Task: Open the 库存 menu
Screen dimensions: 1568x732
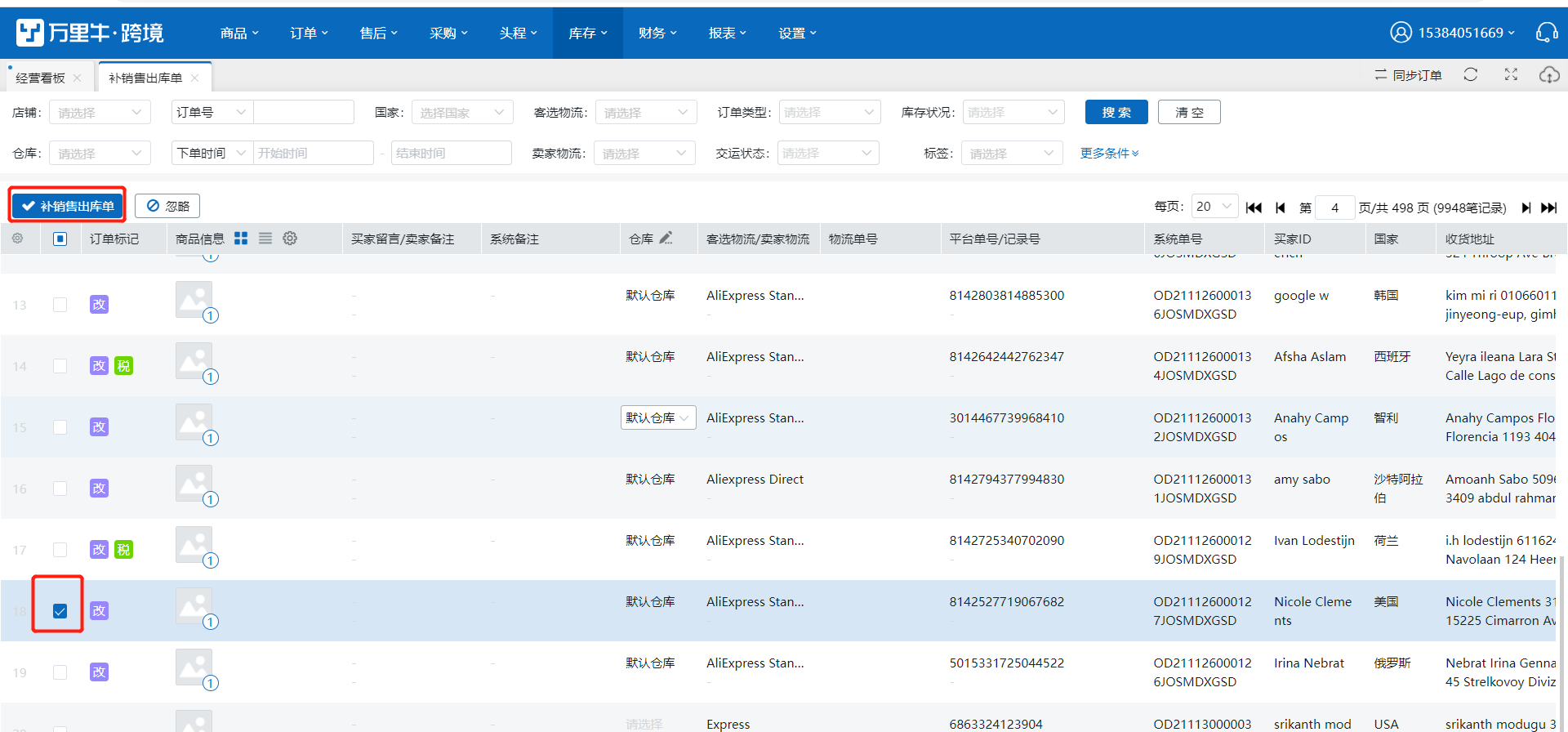Action: [x=588, y=33]
